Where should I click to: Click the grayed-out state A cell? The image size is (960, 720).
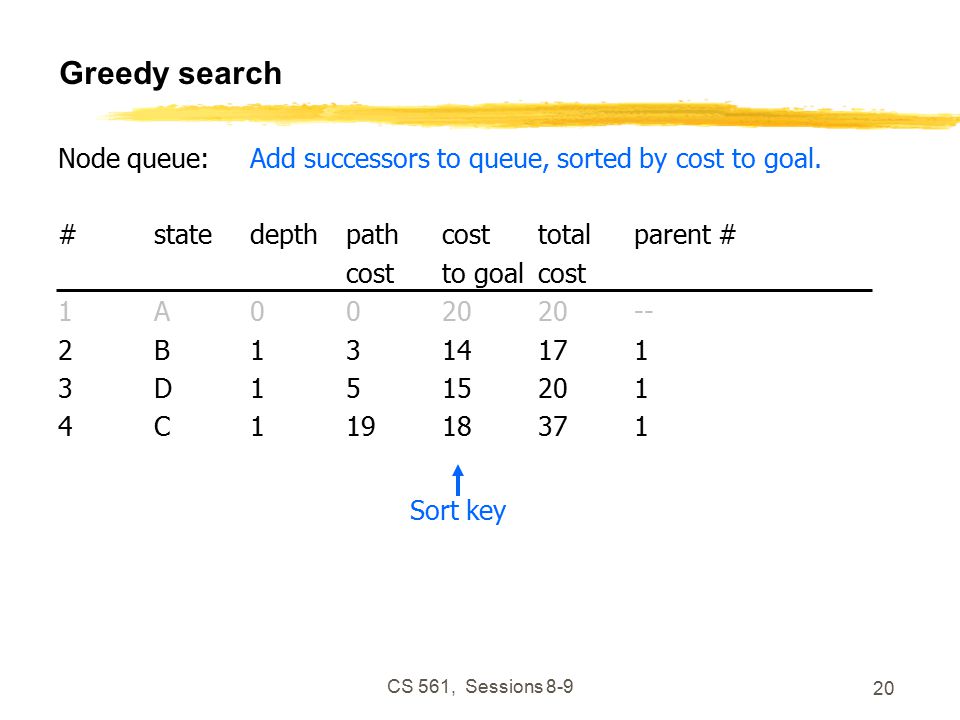point(162,312)
